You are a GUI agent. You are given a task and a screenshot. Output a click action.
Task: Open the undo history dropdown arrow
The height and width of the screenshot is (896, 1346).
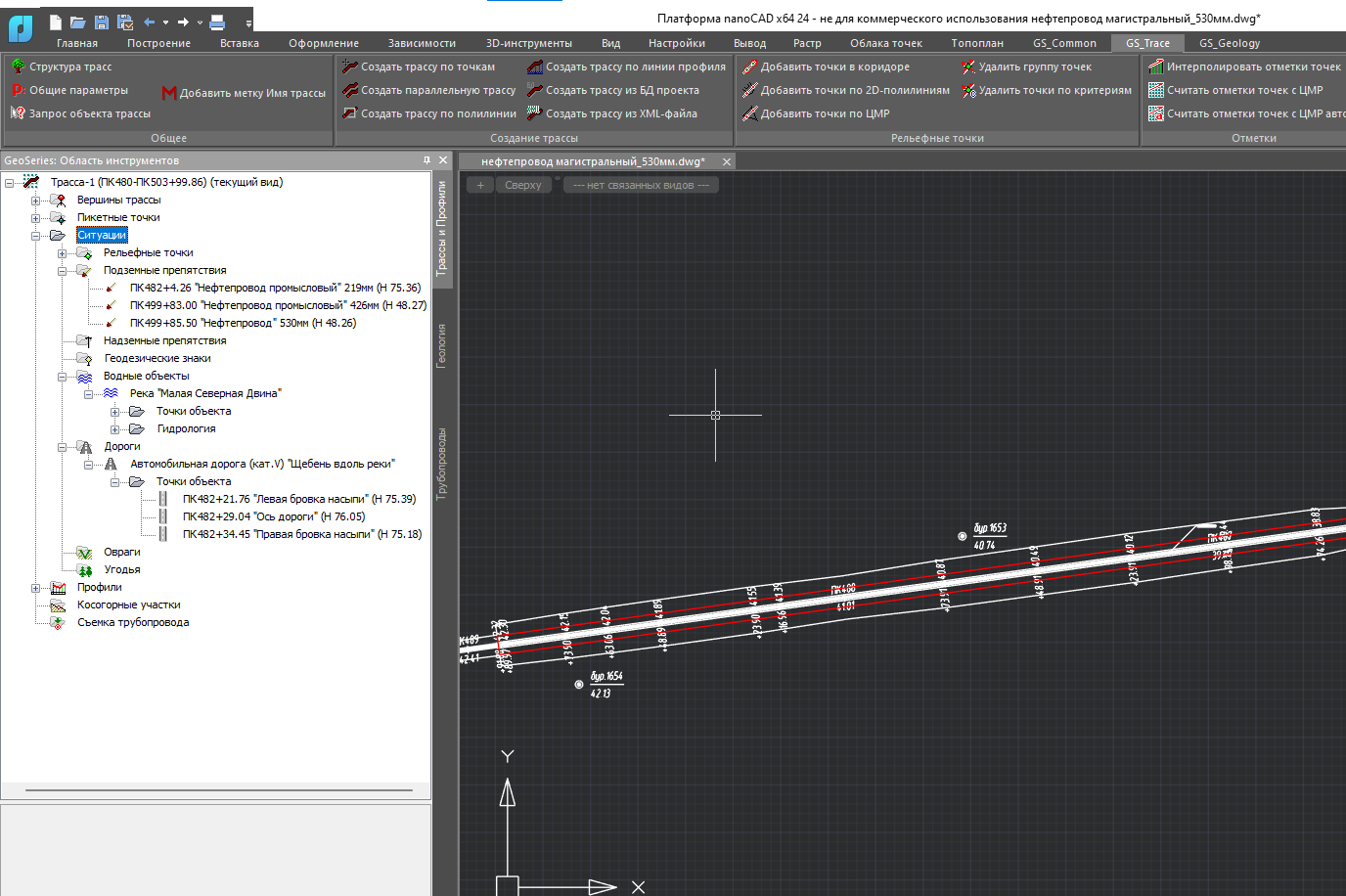tap(165, 22)
